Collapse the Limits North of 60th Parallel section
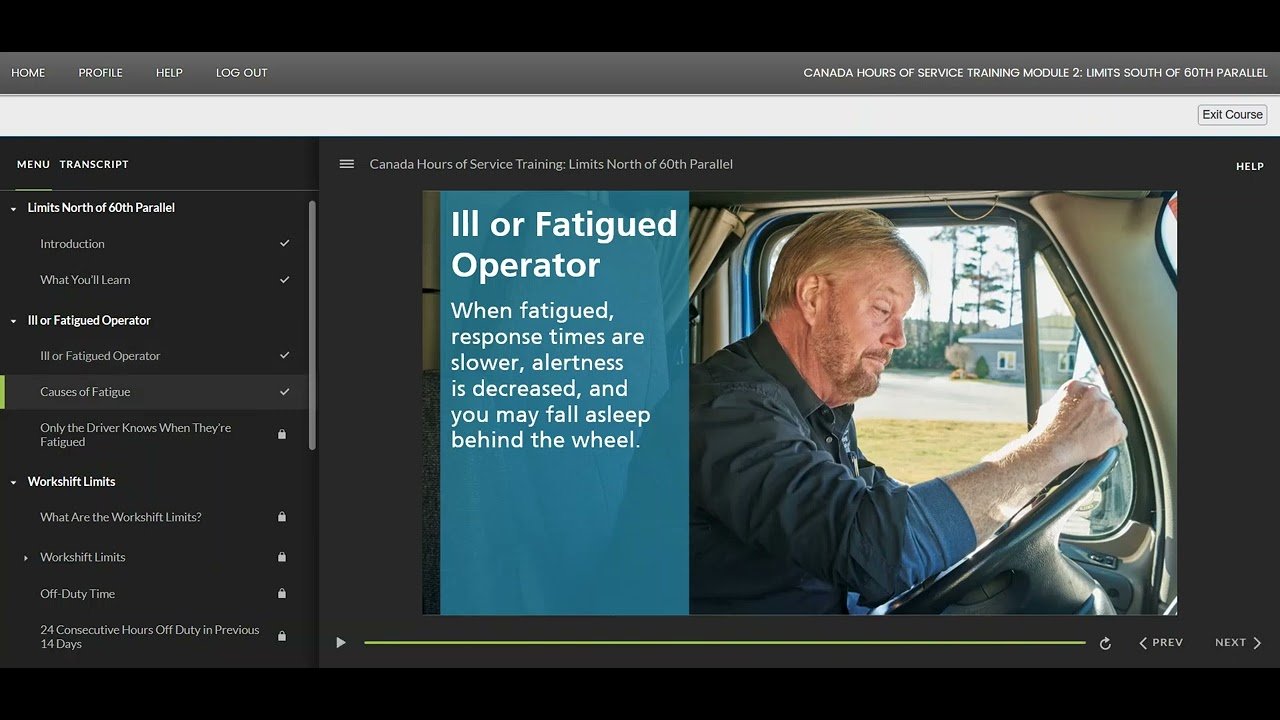The width and height of the screenshot is (1280, 720). pyautogui.click(x=14, y=209)
